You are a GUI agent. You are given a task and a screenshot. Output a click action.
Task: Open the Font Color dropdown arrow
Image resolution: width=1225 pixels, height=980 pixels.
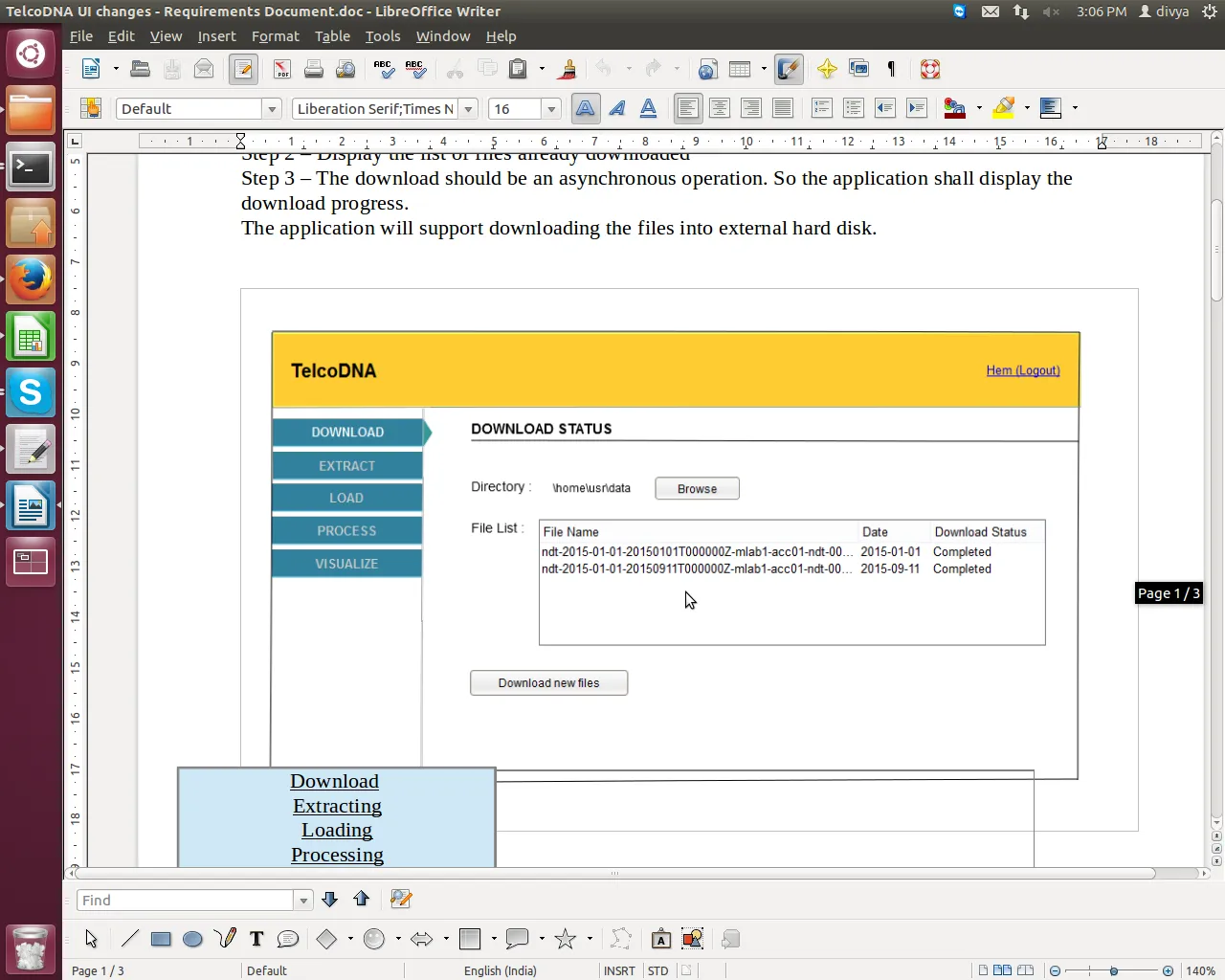click(x=979, y=108)
